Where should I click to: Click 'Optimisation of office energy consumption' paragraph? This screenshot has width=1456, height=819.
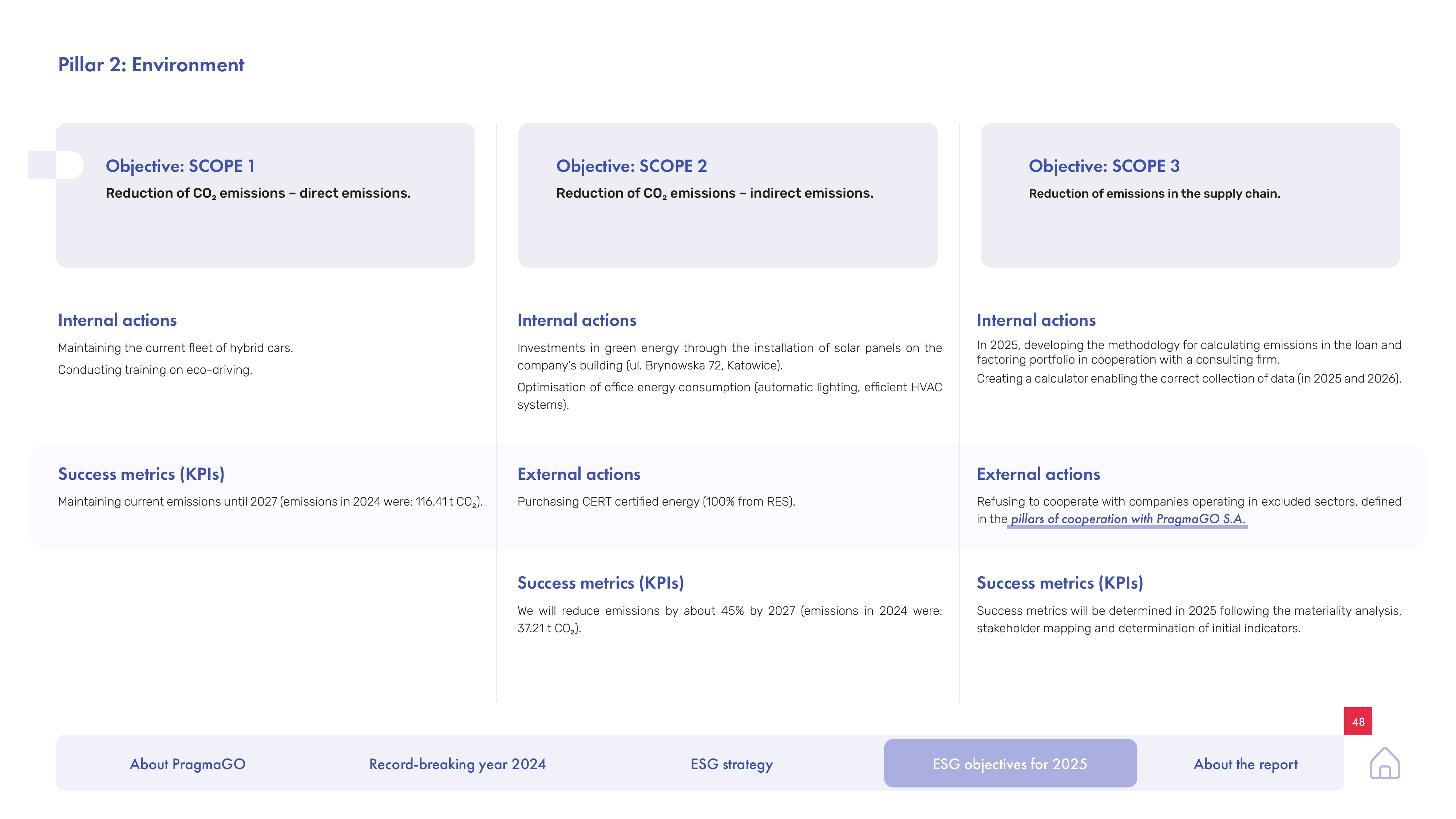(x=730, y=396)
